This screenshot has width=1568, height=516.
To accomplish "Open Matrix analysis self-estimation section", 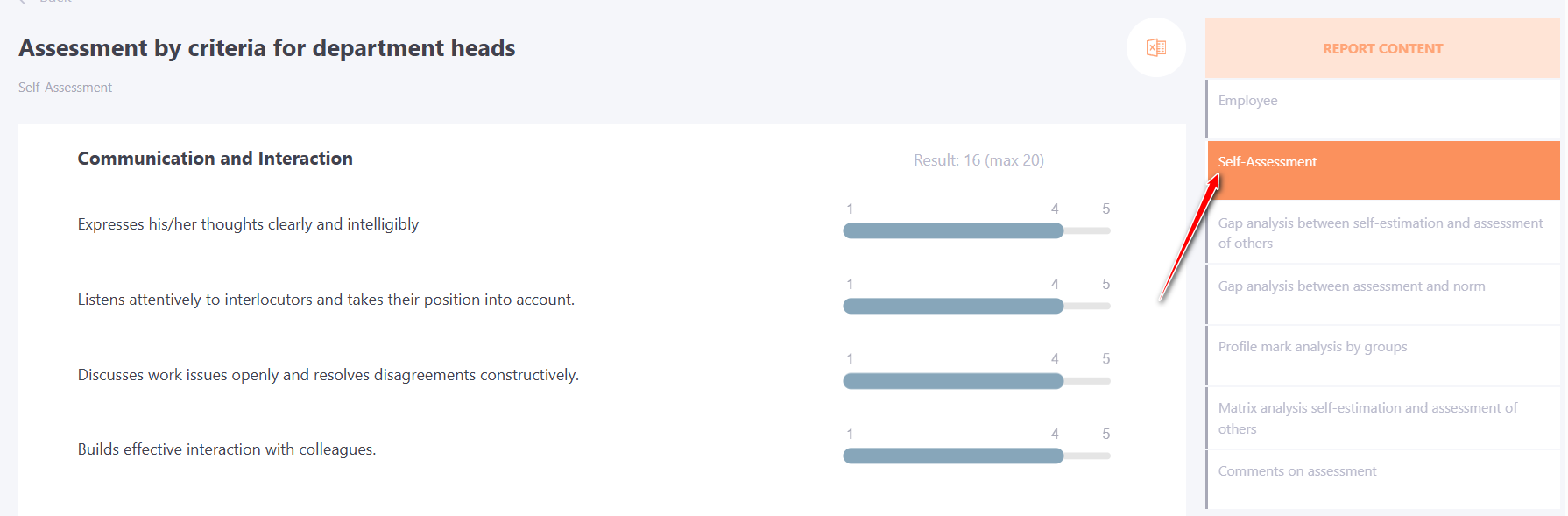I will (1383, 418).
